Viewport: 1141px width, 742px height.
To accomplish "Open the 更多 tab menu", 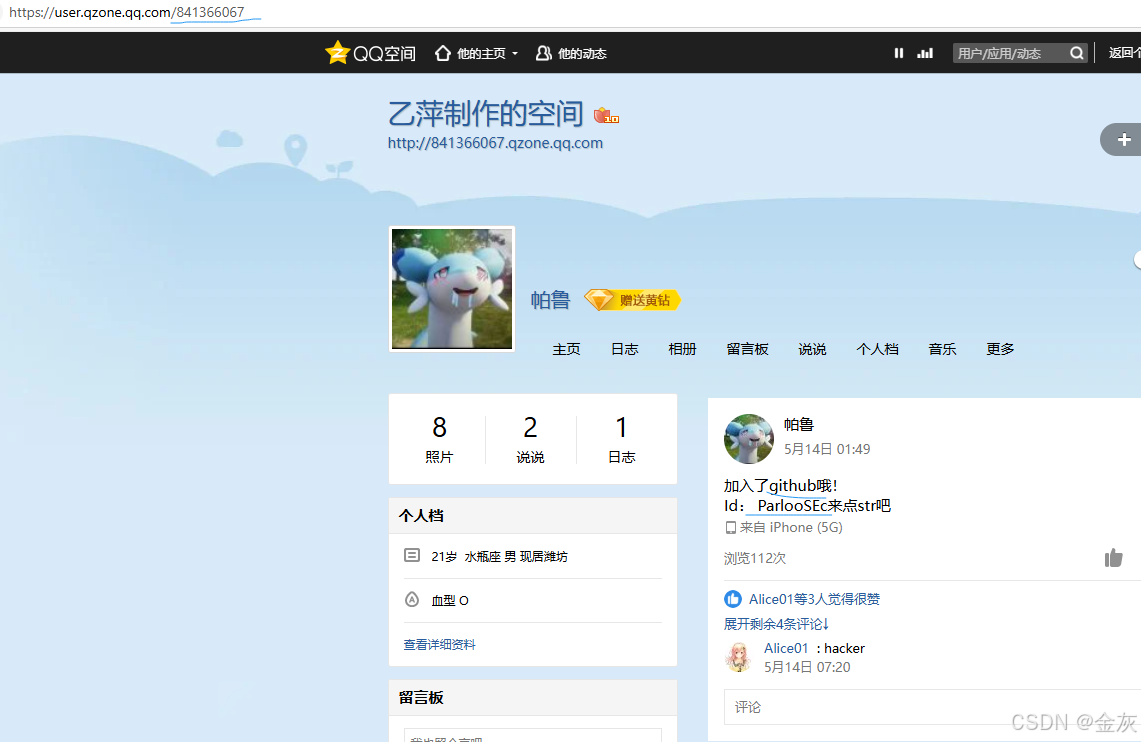I will tap(1000, 349).
